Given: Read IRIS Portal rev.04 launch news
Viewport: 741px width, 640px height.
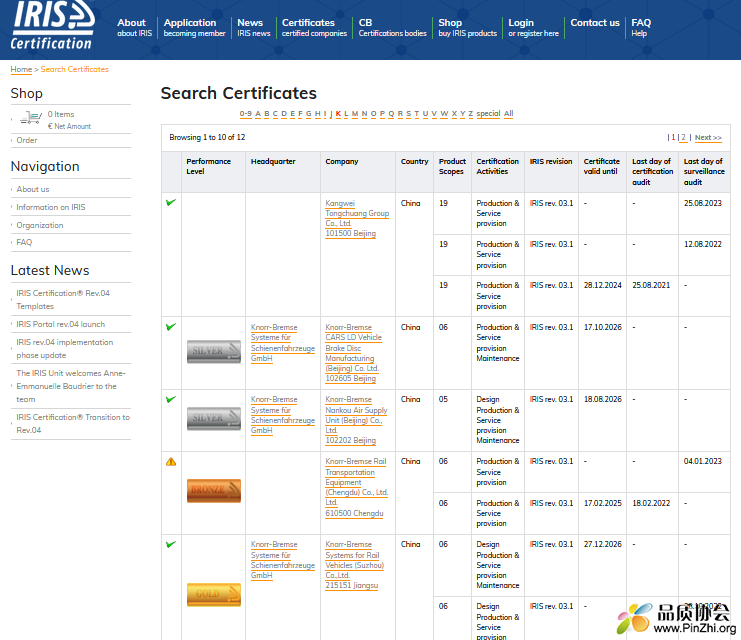Looking at the screenshot, I should (x=60, y=324).
